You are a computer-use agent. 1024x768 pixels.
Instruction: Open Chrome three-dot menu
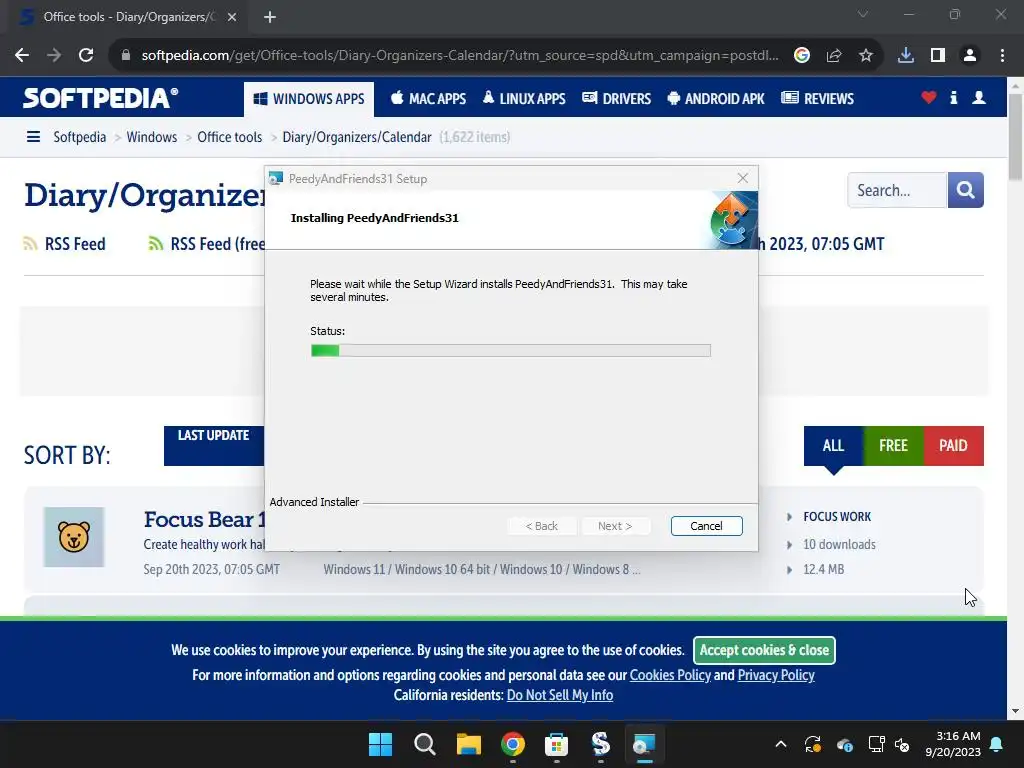pyautogui.click(x=1002, y=56)
